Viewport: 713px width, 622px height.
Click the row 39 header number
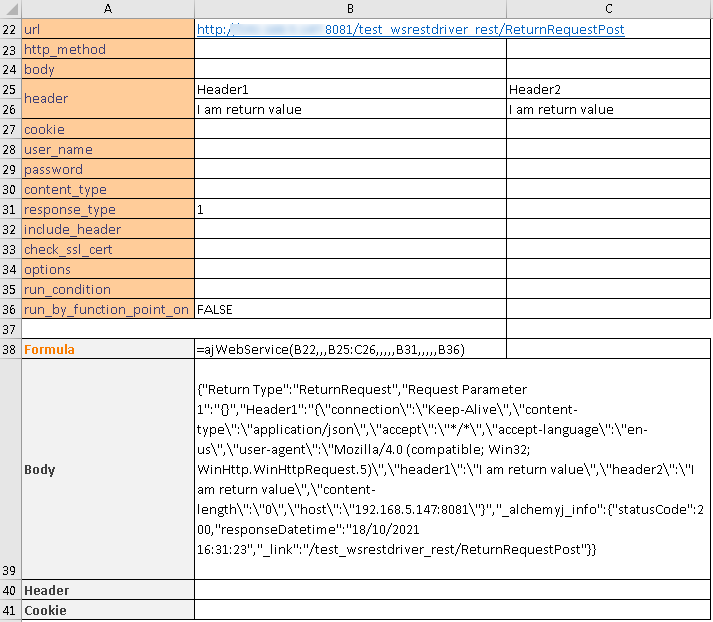[9, 570]
